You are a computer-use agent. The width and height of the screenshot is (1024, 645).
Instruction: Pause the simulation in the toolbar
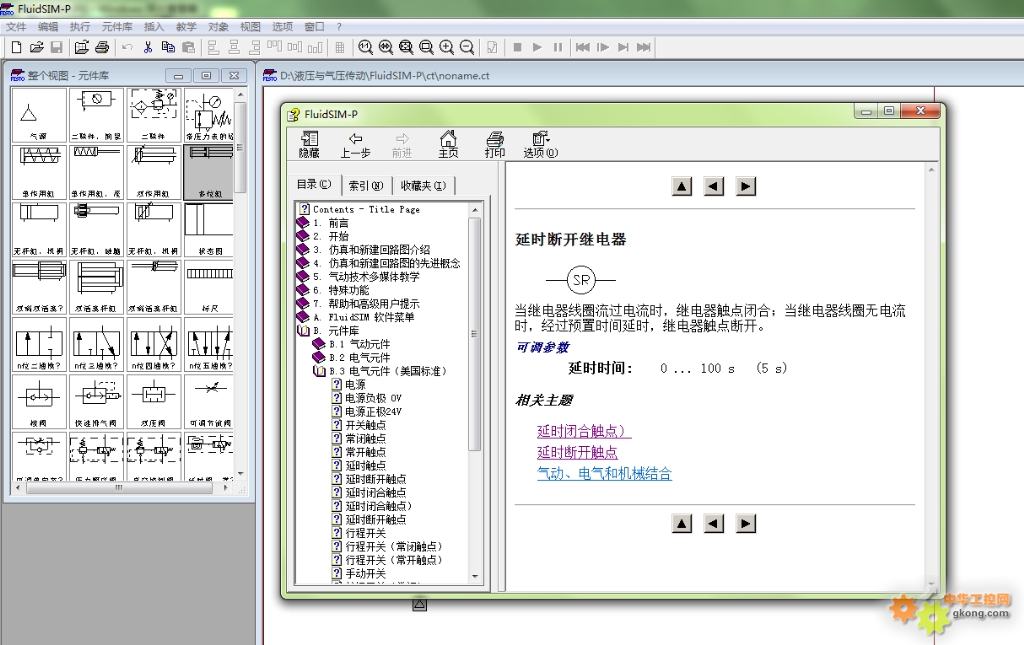pyautogui.click(x=558, y=47)
